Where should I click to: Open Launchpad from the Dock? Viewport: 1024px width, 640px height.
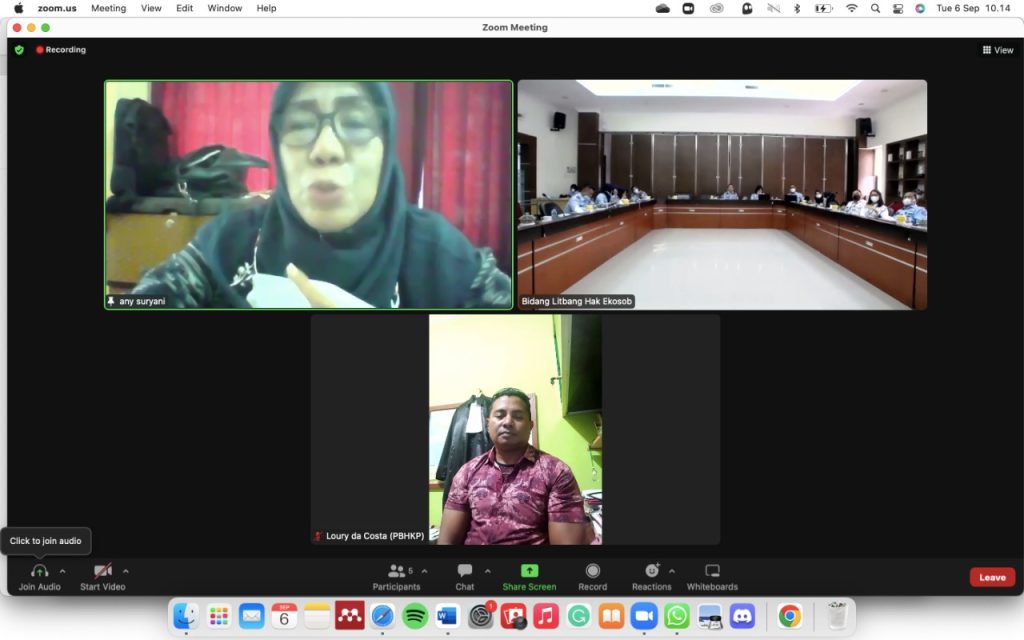tap(219, 616)
